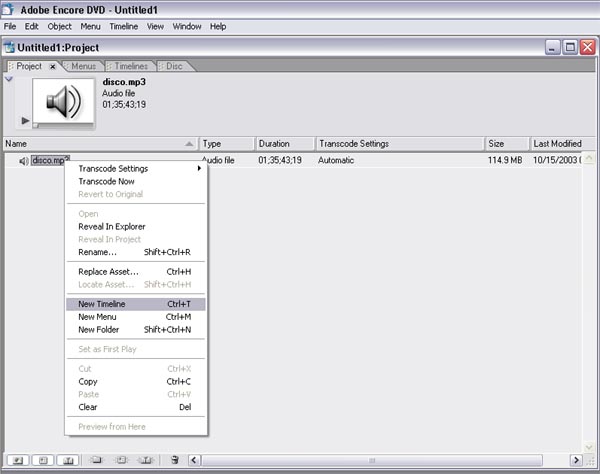Image resolution: width=600 pixels, height=474 pixels.
Task: Minimize the Untitled1:Project window
Action: click(552, 48)
